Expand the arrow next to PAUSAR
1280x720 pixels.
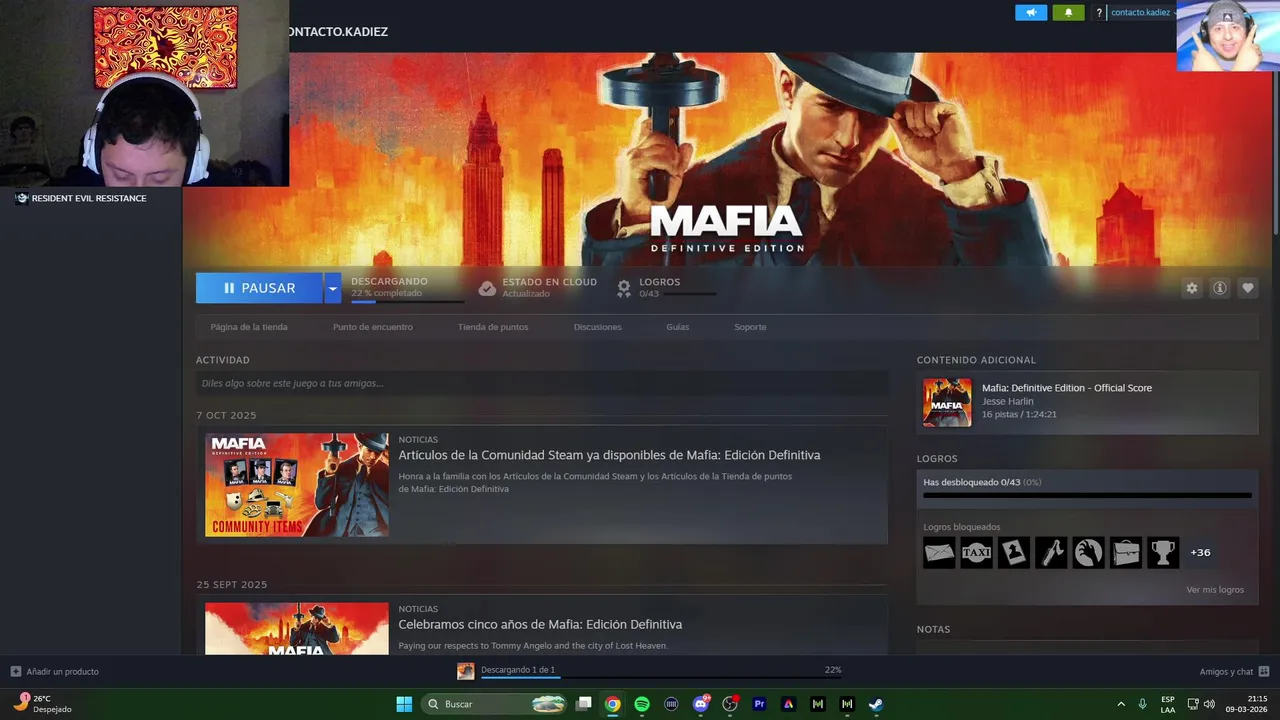coord(332,288)
